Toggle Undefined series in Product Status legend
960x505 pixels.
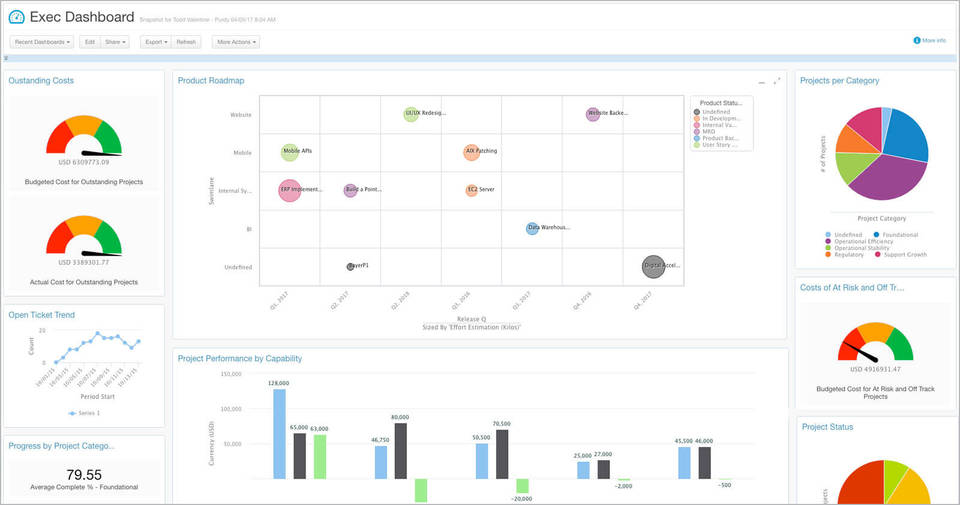714,112
